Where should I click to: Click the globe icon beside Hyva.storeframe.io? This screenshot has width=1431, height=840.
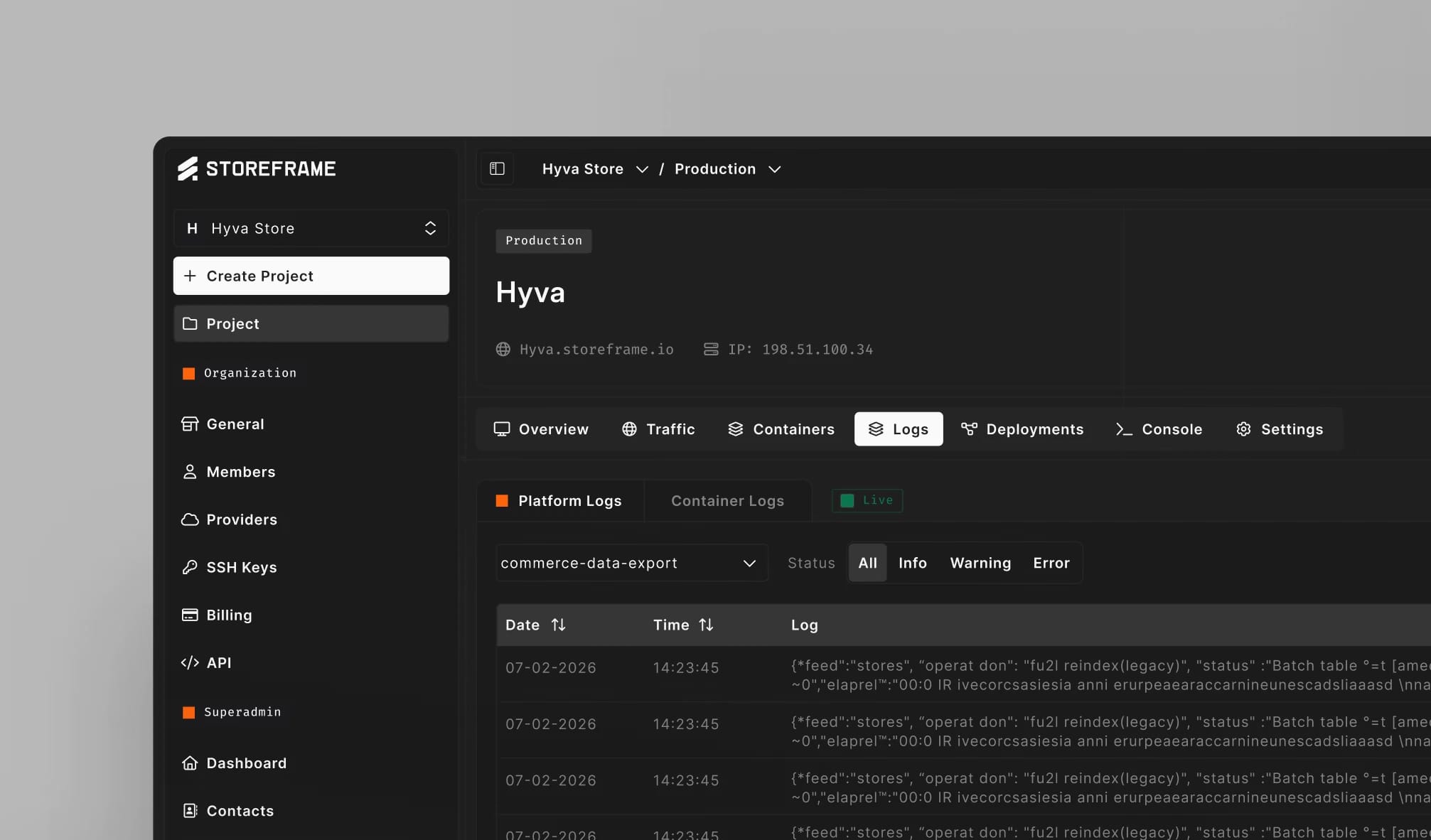(503, 349)
